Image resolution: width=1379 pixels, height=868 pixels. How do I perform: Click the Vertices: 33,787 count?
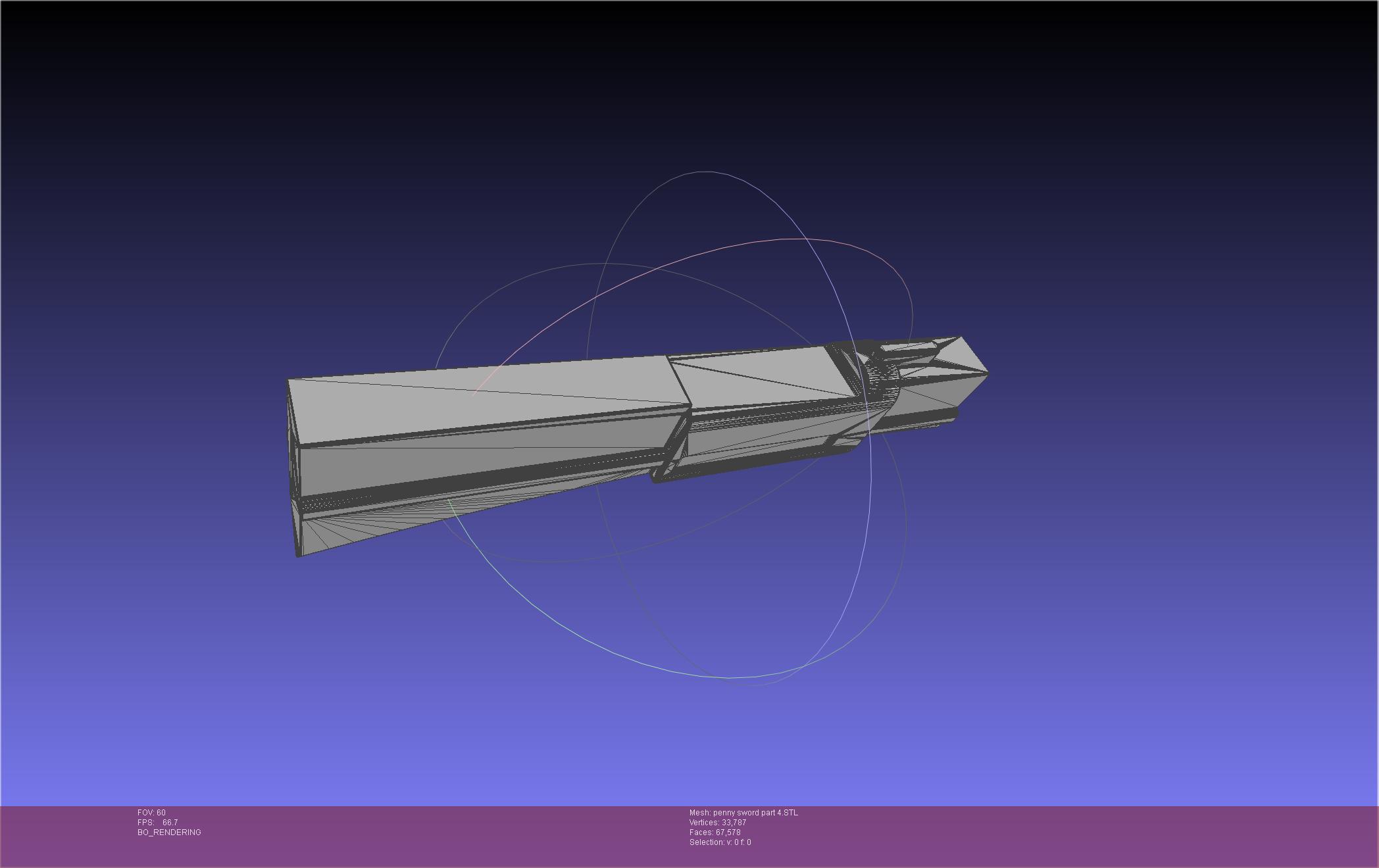tap(717, 823)
